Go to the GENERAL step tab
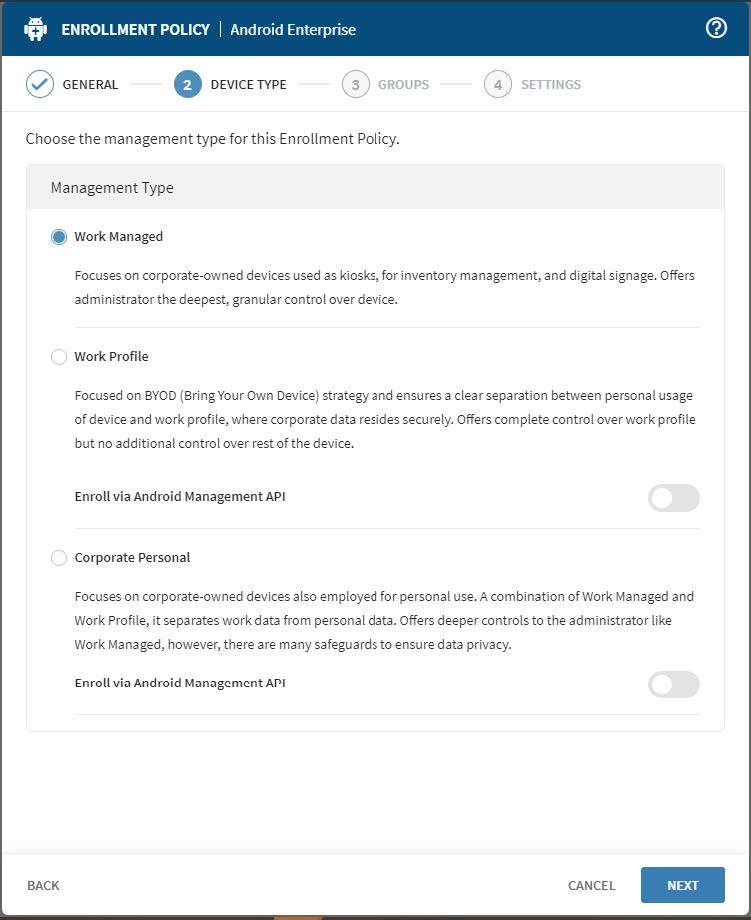Image resolution: width=751 pixels, height=920 pixels. [90, 85]
